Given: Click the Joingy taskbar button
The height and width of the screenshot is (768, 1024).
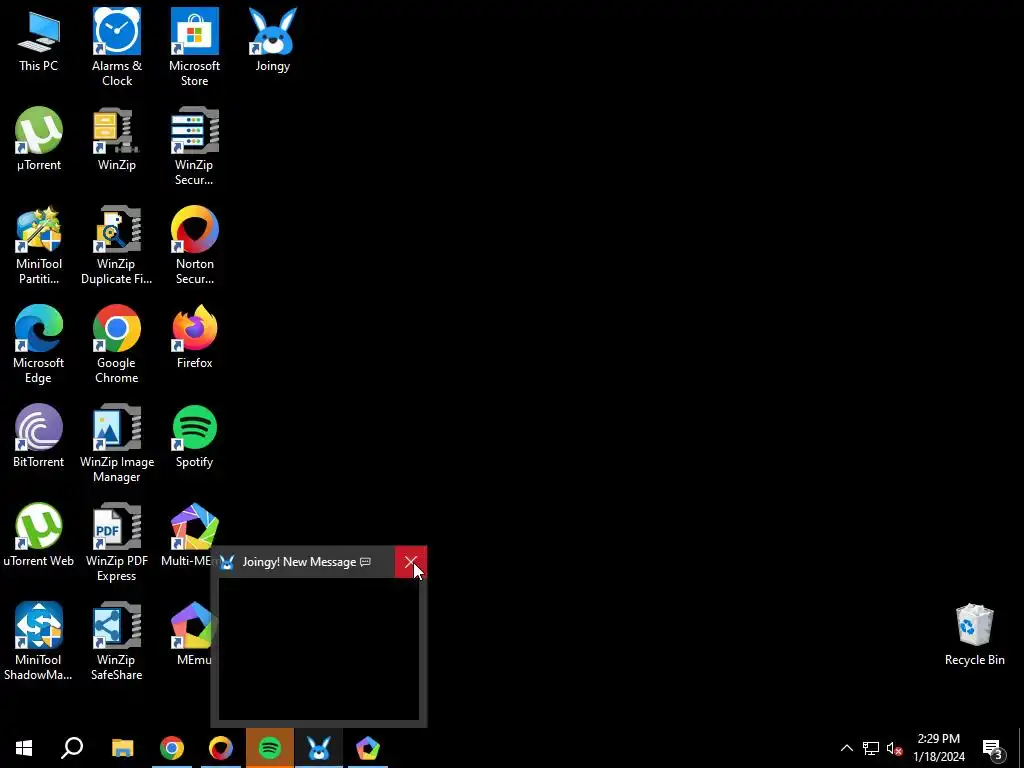Looking at the screenshot, I should 319,748.
